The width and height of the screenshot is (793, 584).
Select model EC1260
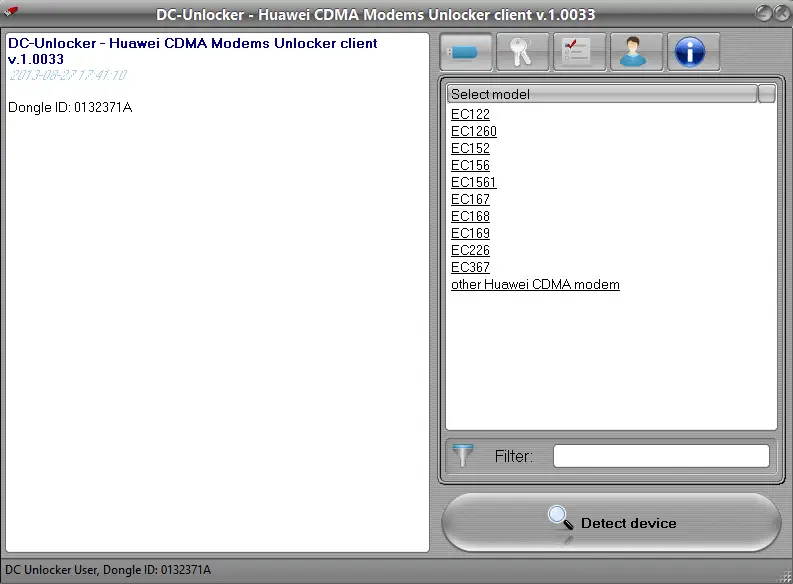pyautogui.click(x=474, y=131)
